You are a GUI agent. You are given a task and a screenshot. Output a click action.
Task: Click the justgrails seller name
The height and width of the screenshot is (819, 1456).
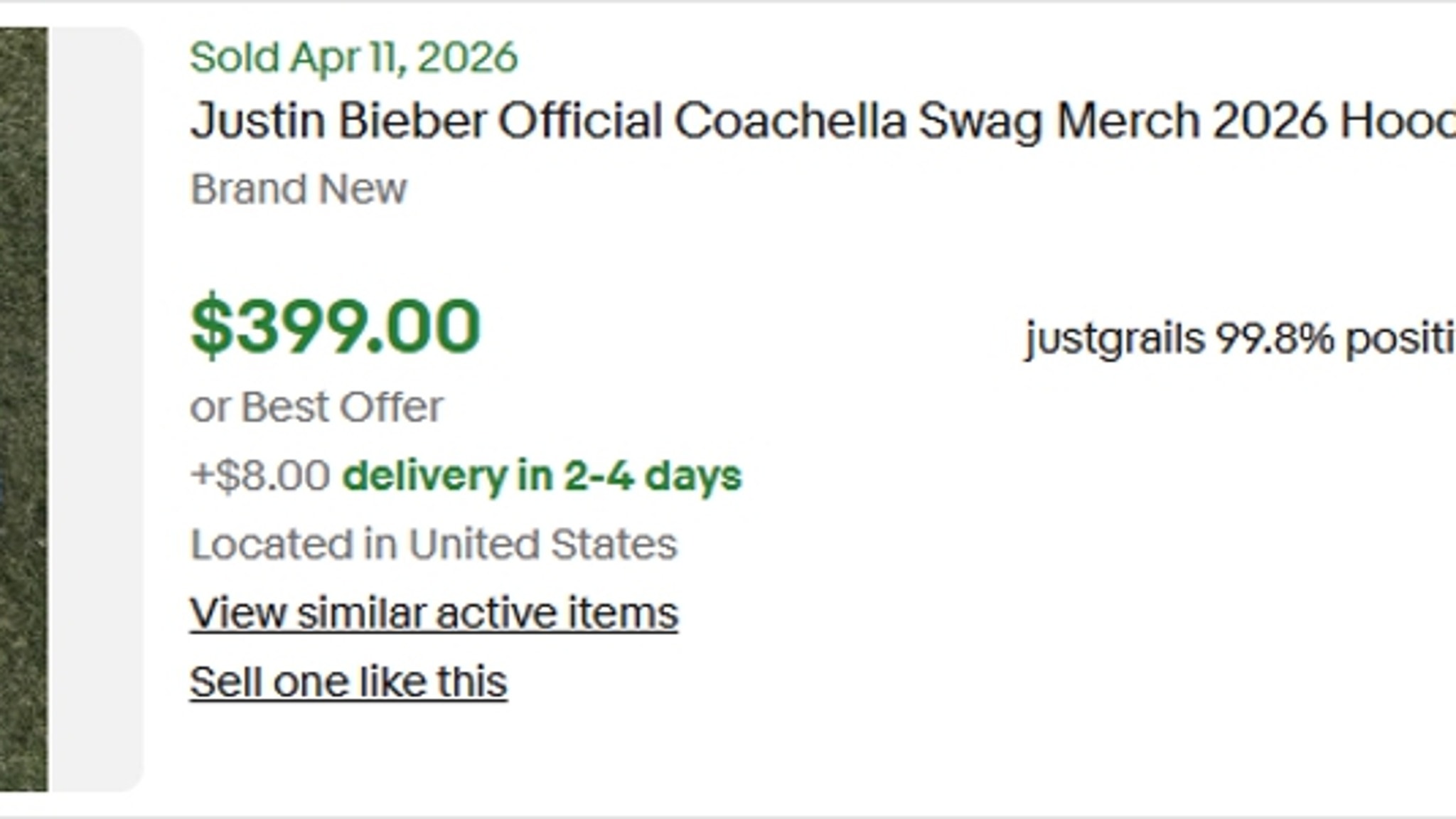(1115, 338)
